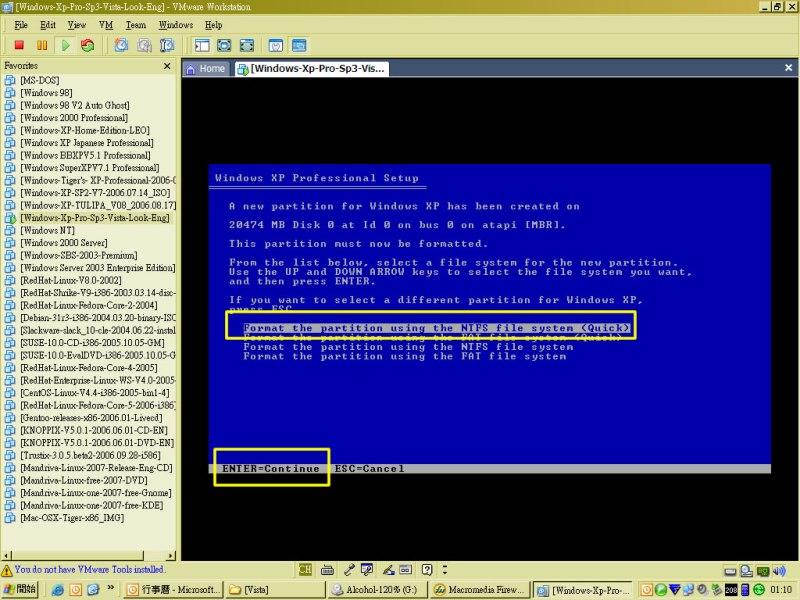800x600 pixels.
Task: Open the language bar options arrows
Action: point(444,569)
